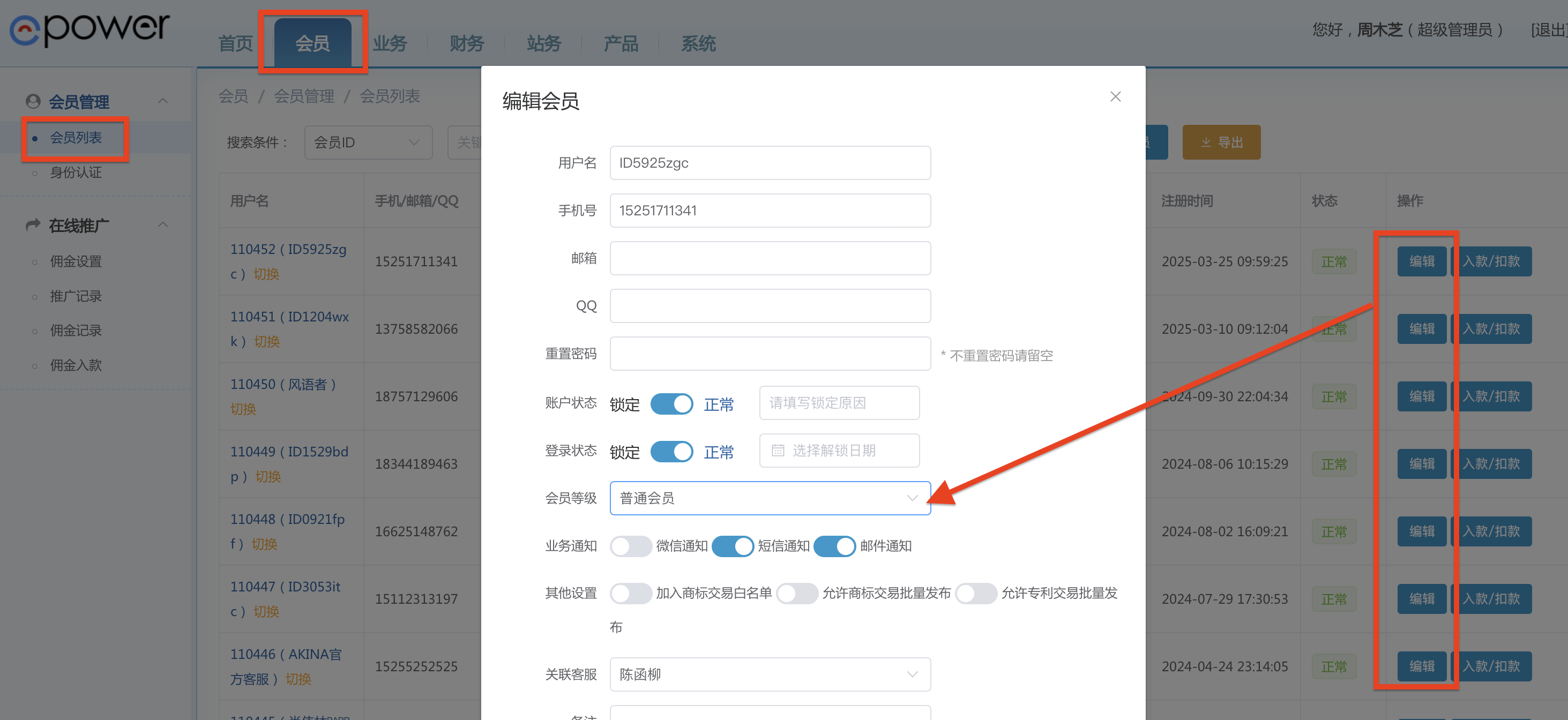Open 站务 top navigation tab

click(x=544, y=43)
